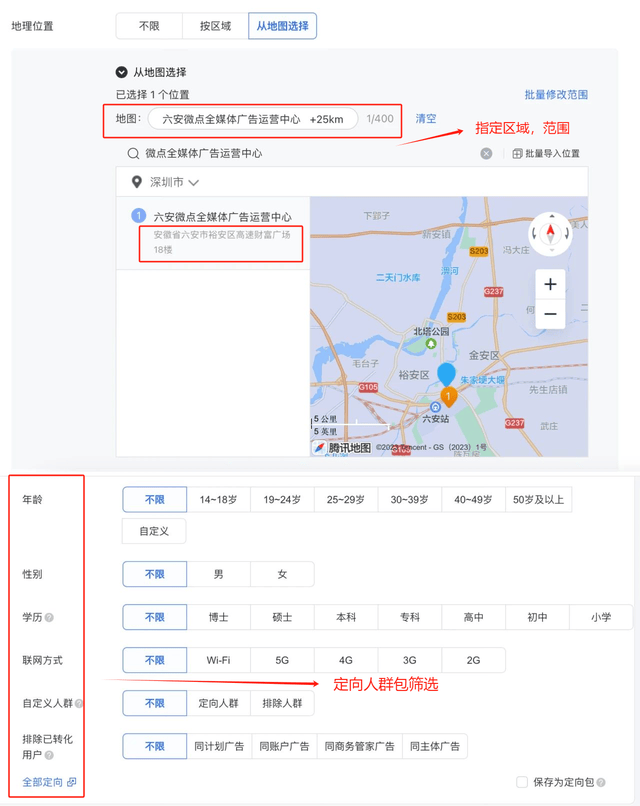Viewport: 640px width, 806px height.
Task: Enable 保存为定向包 checkbox
Action: 522,782
